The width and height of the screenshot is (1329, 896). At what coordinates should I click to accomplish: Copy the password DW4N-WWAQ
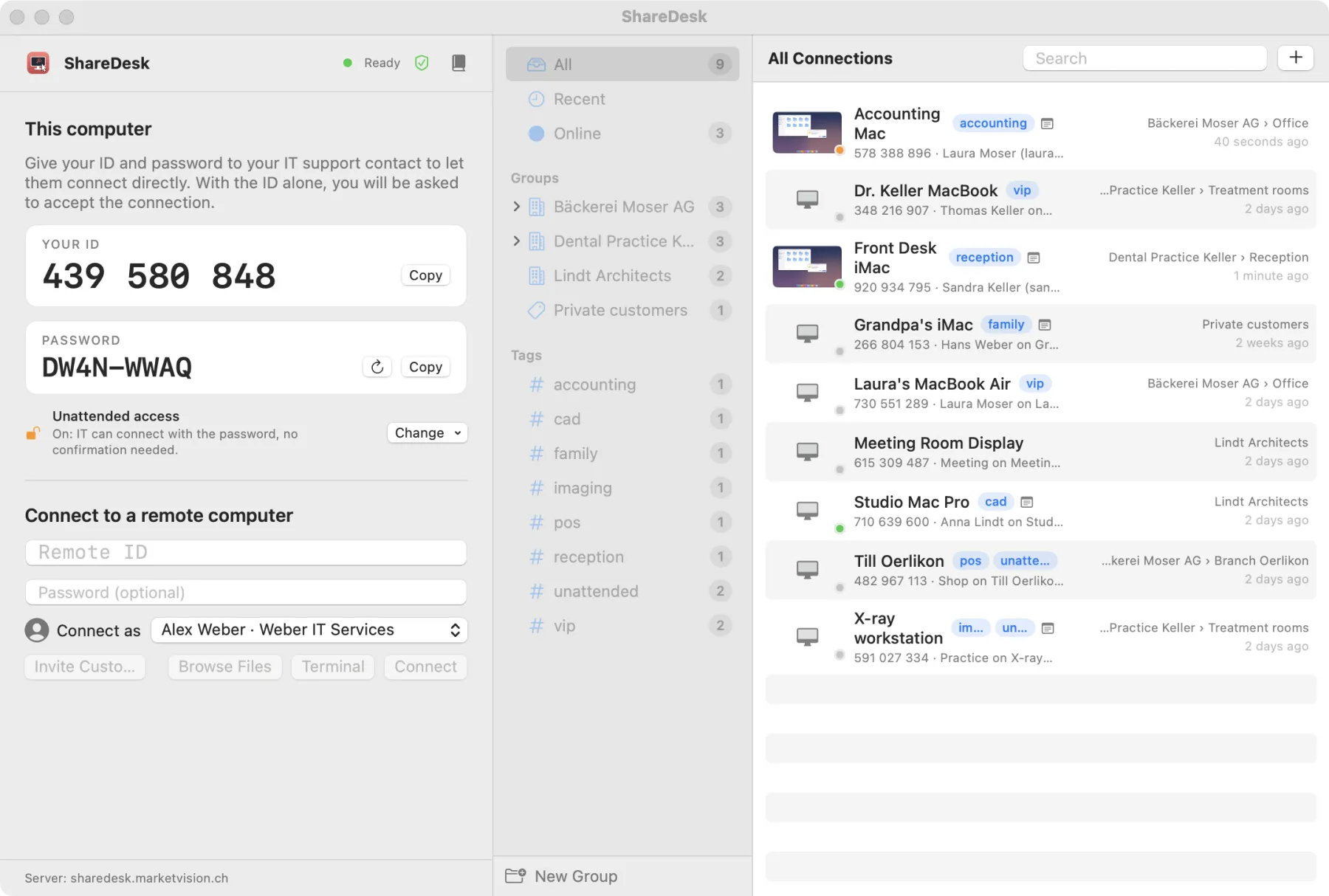425,367
